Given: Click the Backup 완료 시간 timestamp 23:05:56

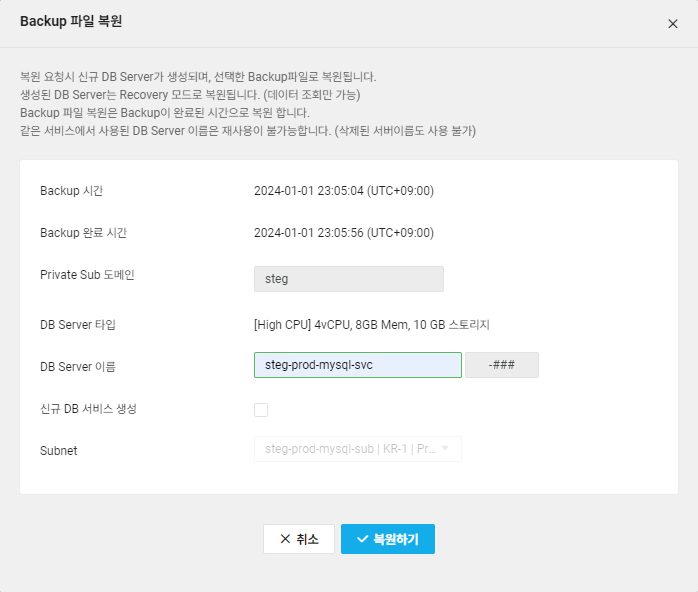Looking at the screenshot, I should click(344, 233).
